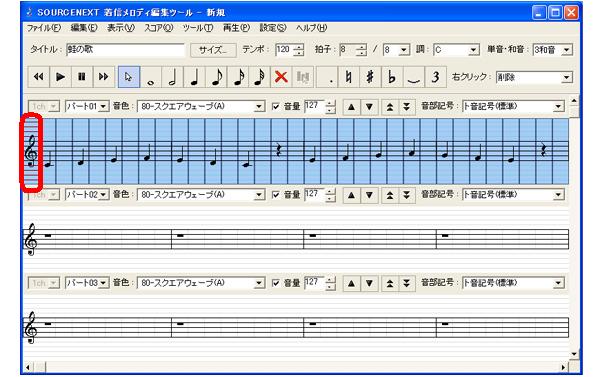This screenshot has height=377, width=600.
Task: Open the パート02 part dropdown
Action: [103, 195]
